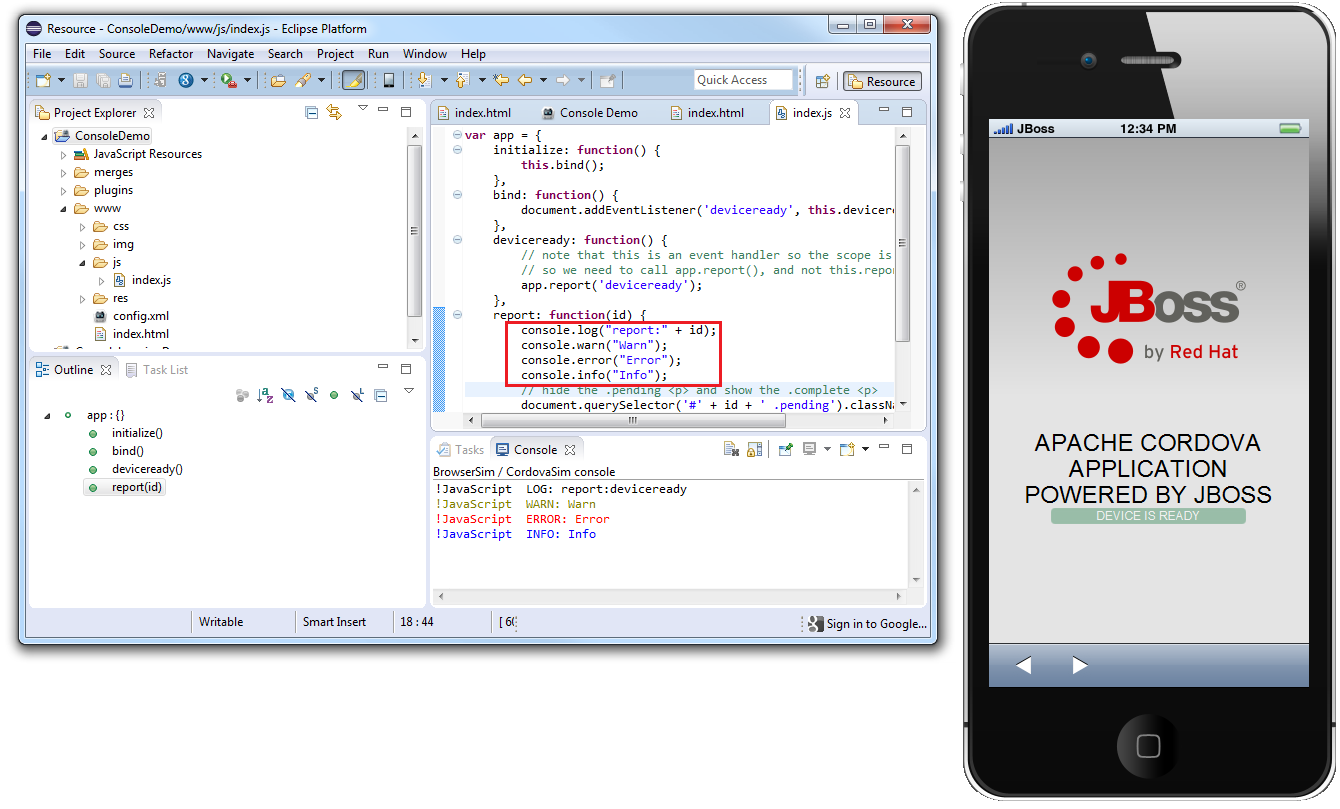The height and width of the screenshot is (809, 1340).
Task: Click the editor vertical scrollbar thumb
Action: click(x=902, y=243)
